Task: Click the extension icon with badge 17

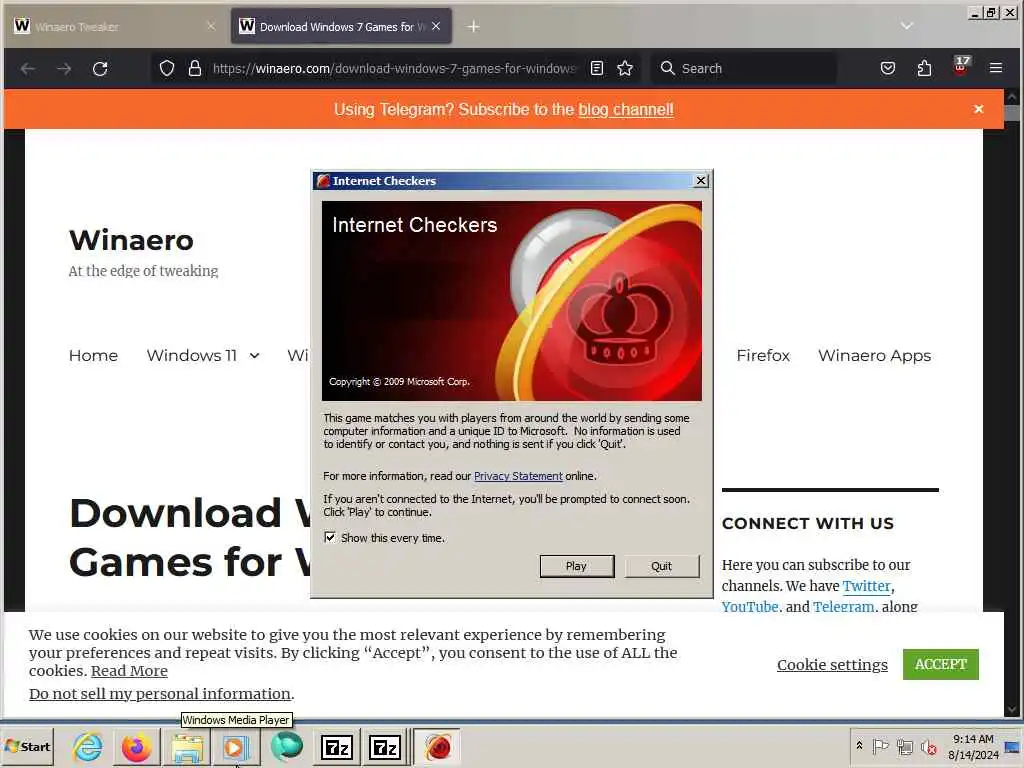Action: (961, 67)
